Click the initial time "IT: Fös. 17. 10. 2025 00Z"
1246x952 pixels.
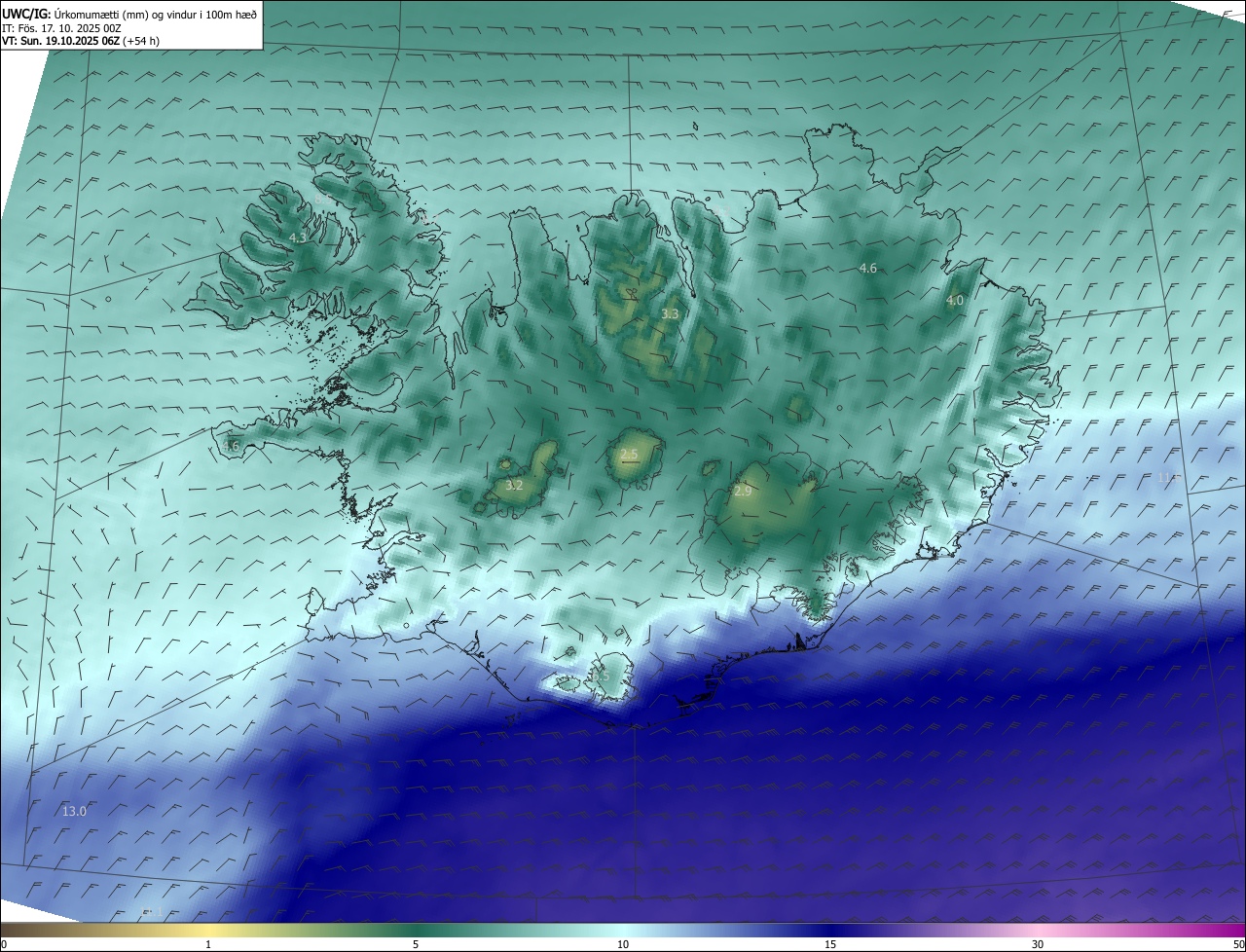pyautogui.click(x=61, y=27)
